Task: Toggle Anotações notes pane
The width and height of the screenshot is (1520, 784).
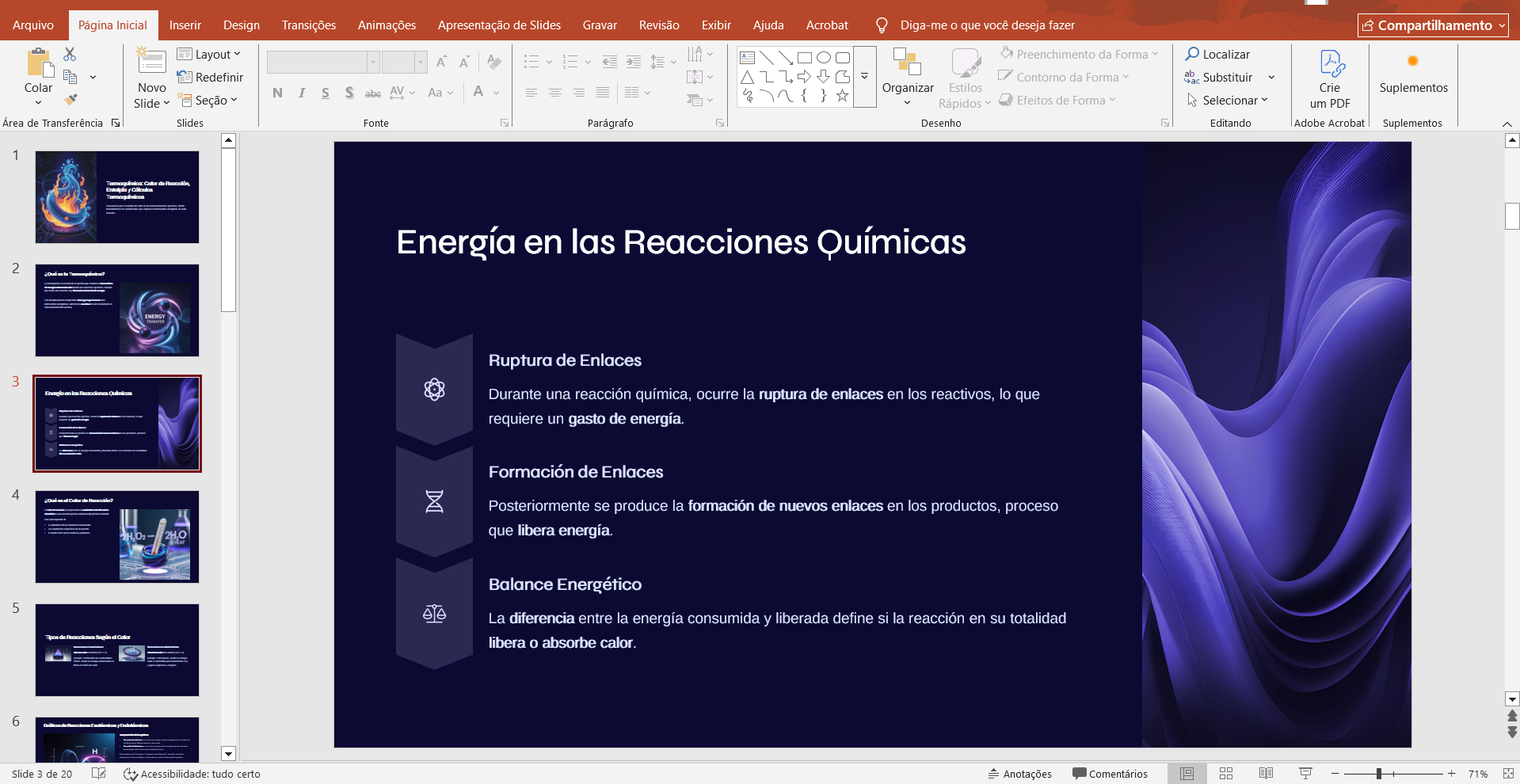Action: (x=1019, y=774)
